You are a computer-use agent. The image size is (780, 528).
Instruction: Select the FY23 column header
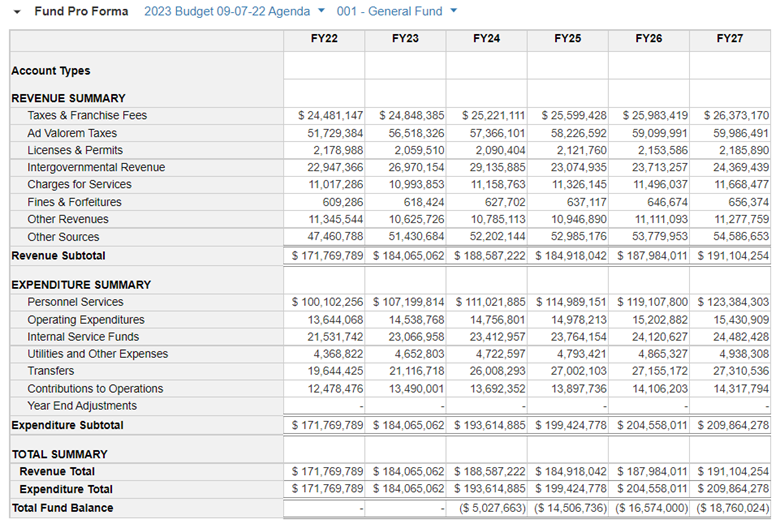coord(405,39)
